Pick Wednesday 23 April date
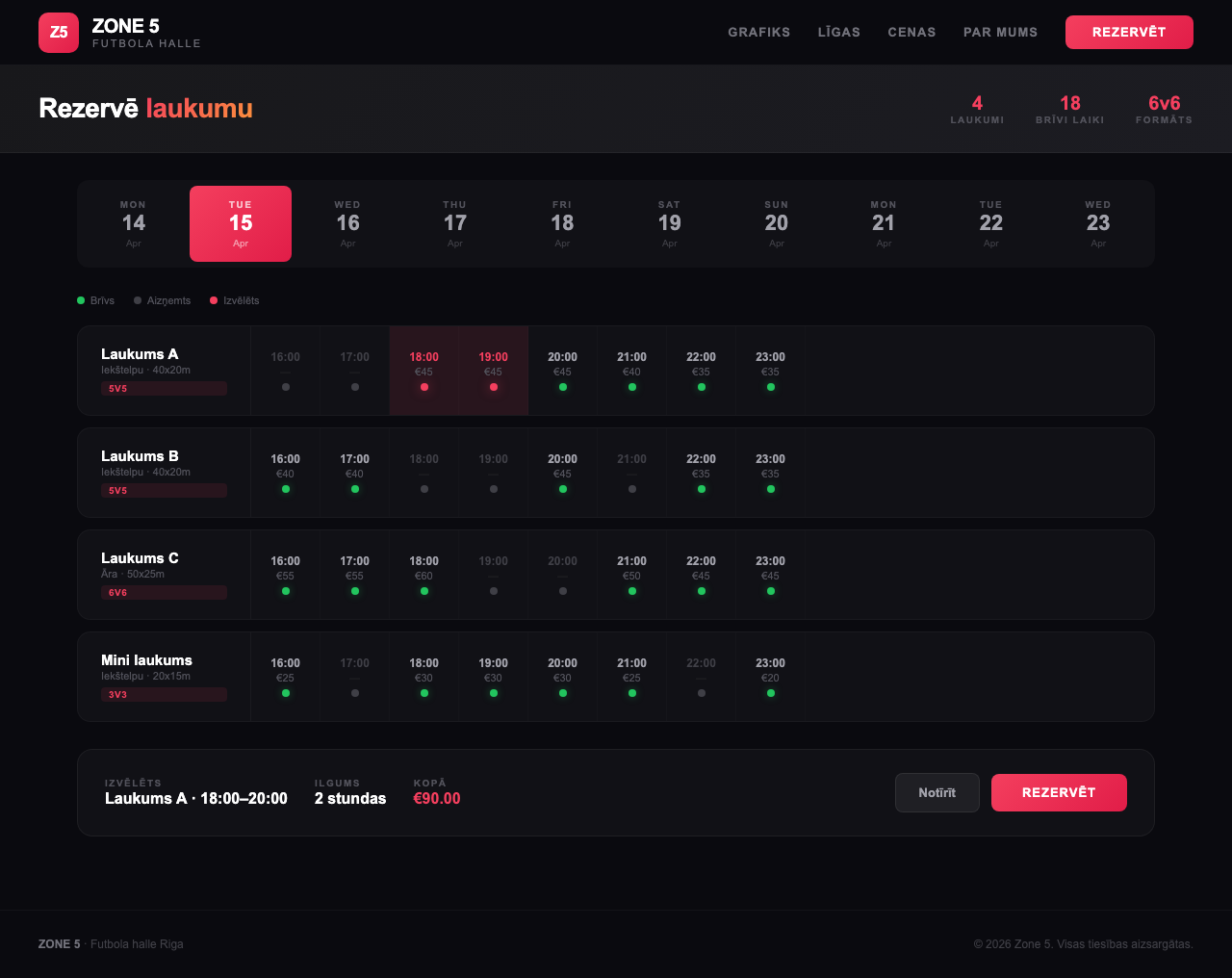1232x978 pixels. (x=1097, y=224)
